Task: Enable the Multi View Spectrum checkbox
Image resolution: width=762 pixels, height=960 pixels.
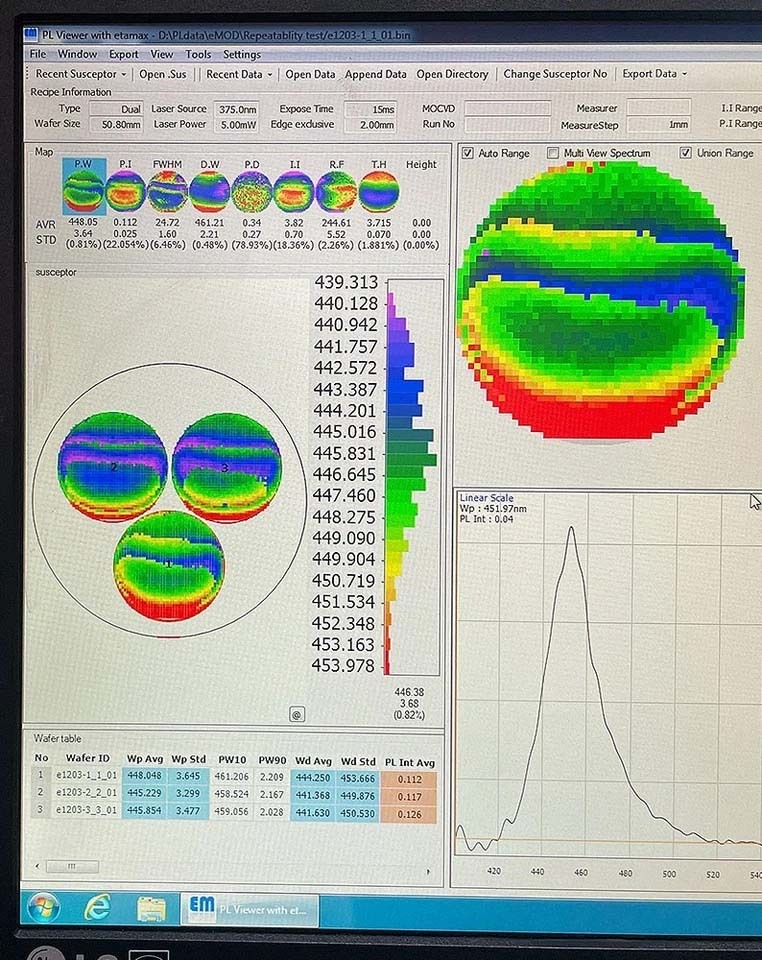Action: tap(553, 153)
